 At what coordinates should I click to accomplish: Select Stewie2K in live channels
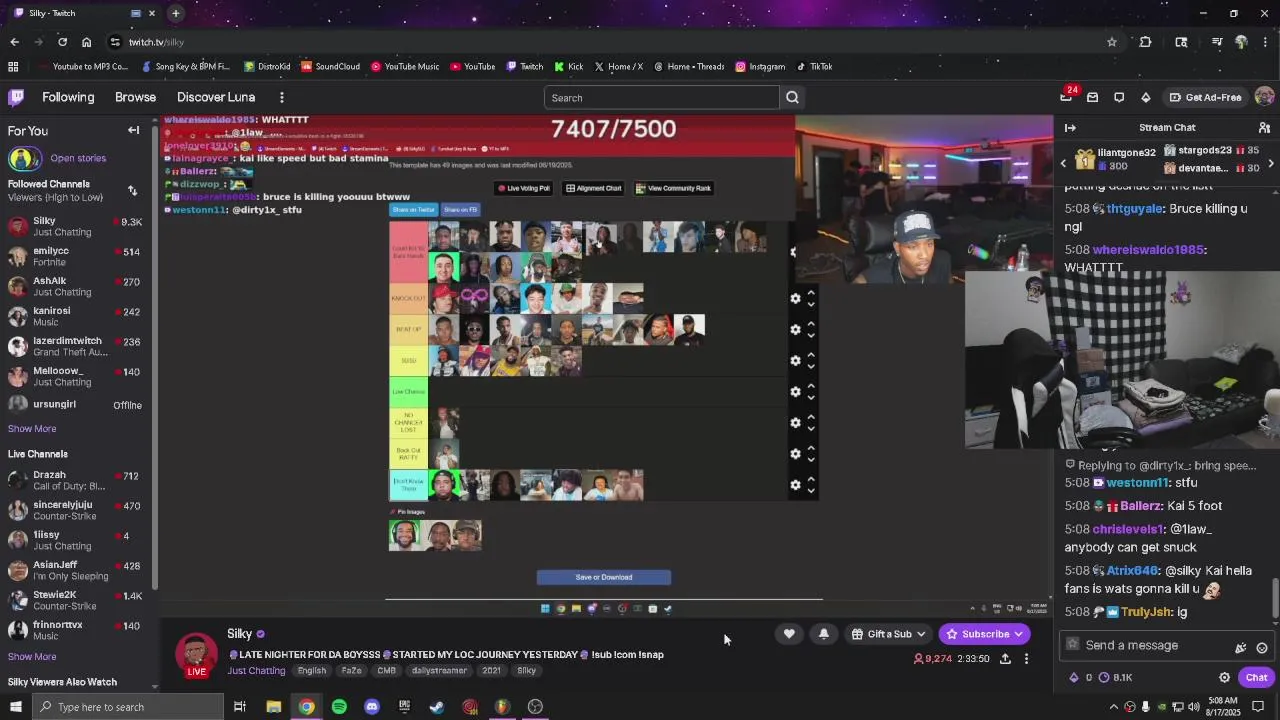pos(77,601)
